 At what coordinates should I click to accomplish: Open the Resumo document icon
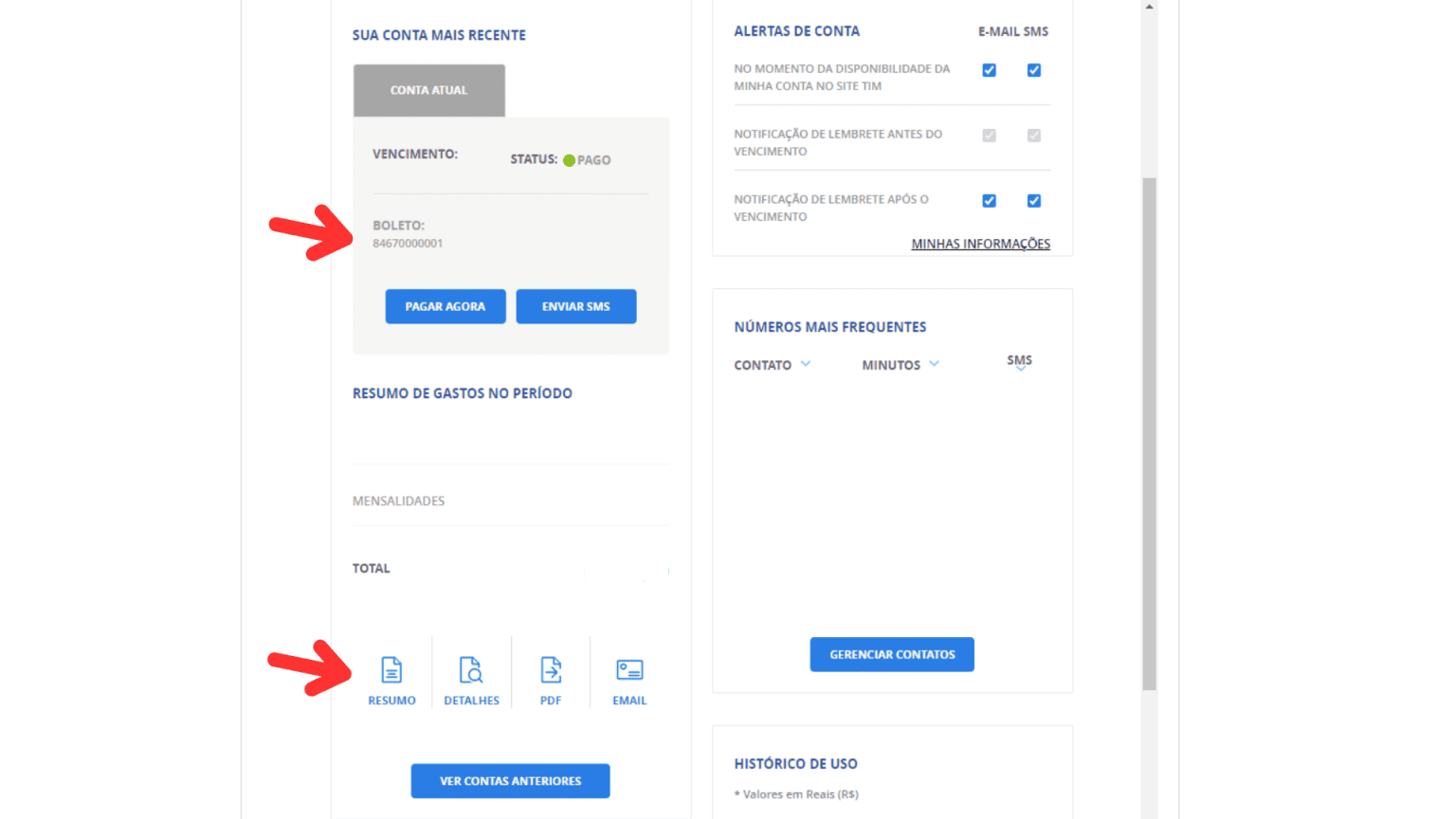click(391, 670)
